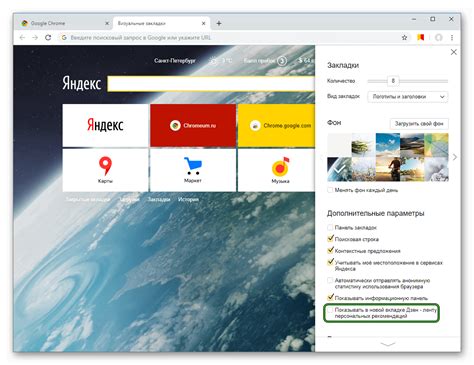This screenshot has width=474, height=365.
Task: Go back with the browser back arrow
Action: click(22, 38)
